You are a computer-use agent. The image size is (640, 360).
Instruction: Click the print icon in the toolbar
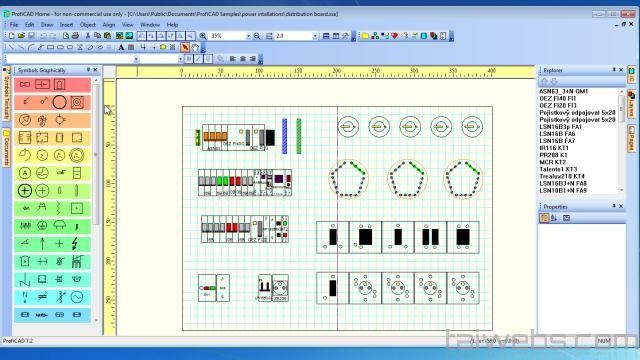coord(75,36)
